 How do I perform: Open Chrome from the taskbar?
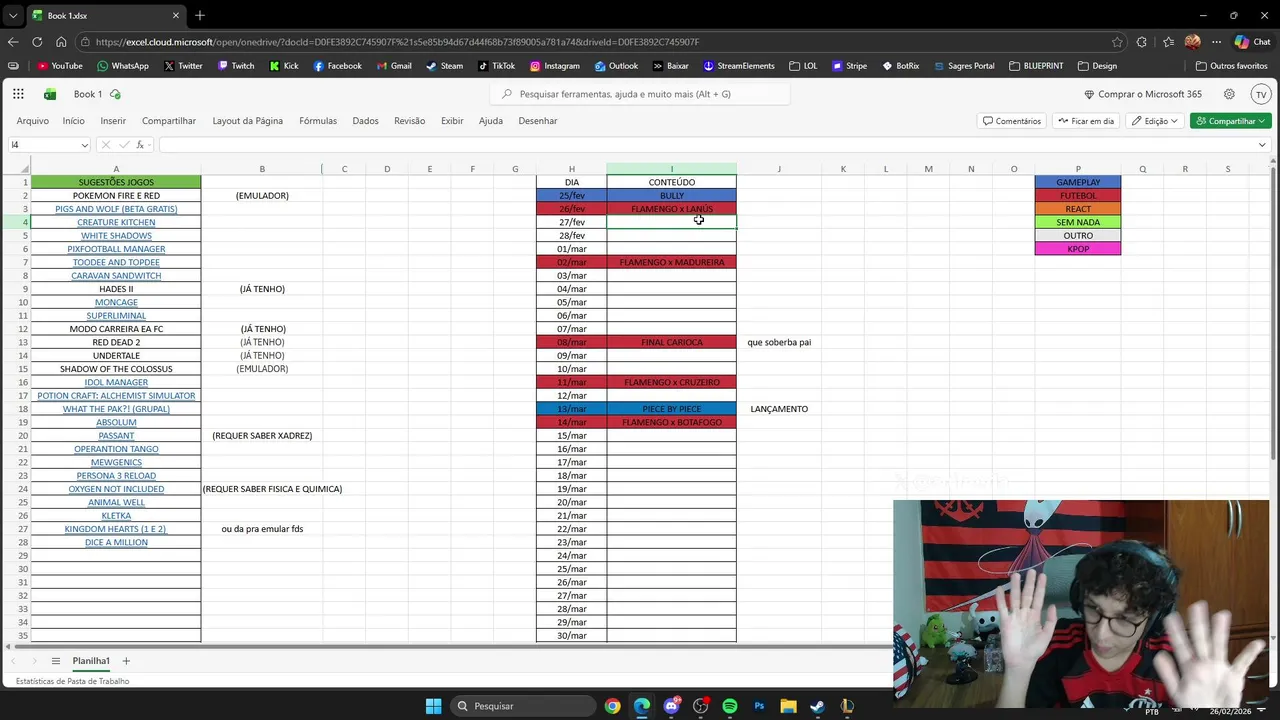(x=612, y=706)
